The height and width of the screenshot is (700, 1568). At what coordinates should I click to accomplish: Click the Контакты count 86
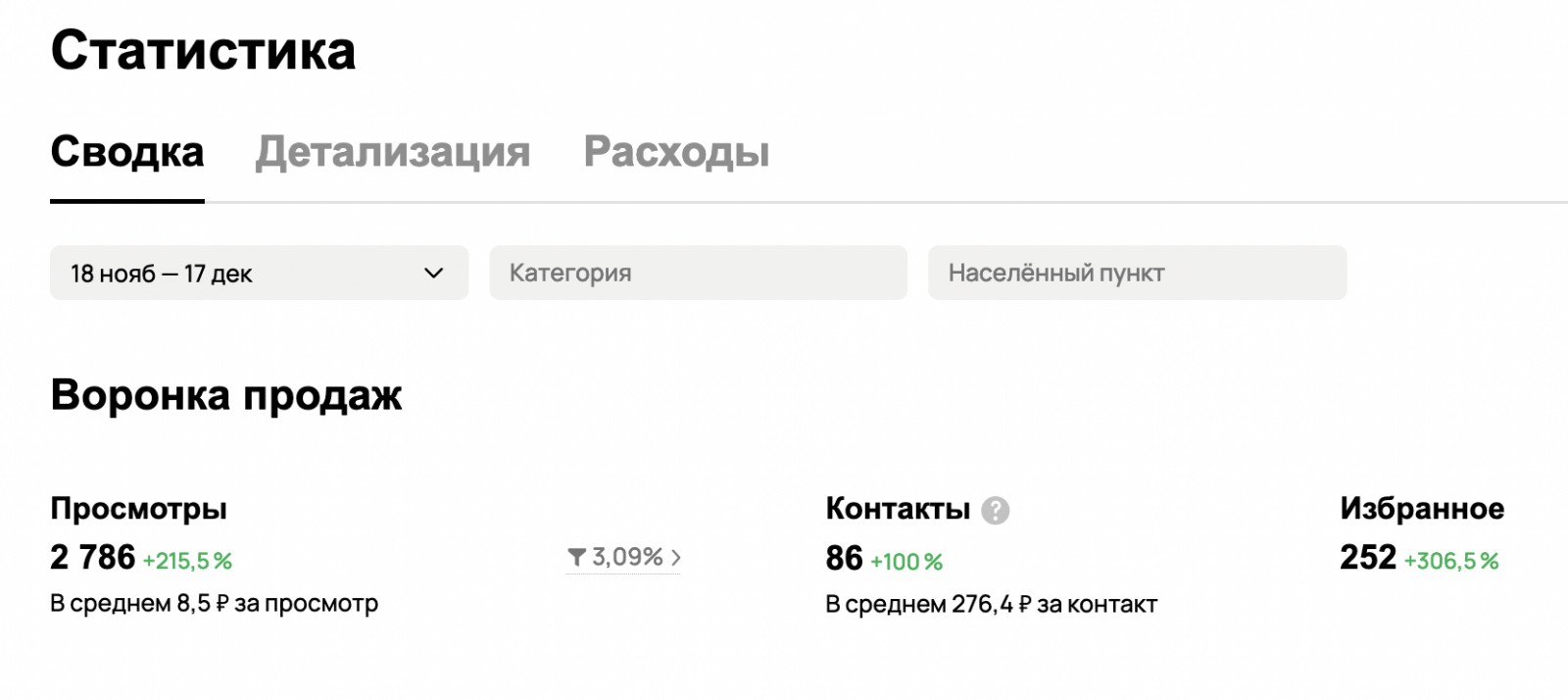click(x=844, y=559)
